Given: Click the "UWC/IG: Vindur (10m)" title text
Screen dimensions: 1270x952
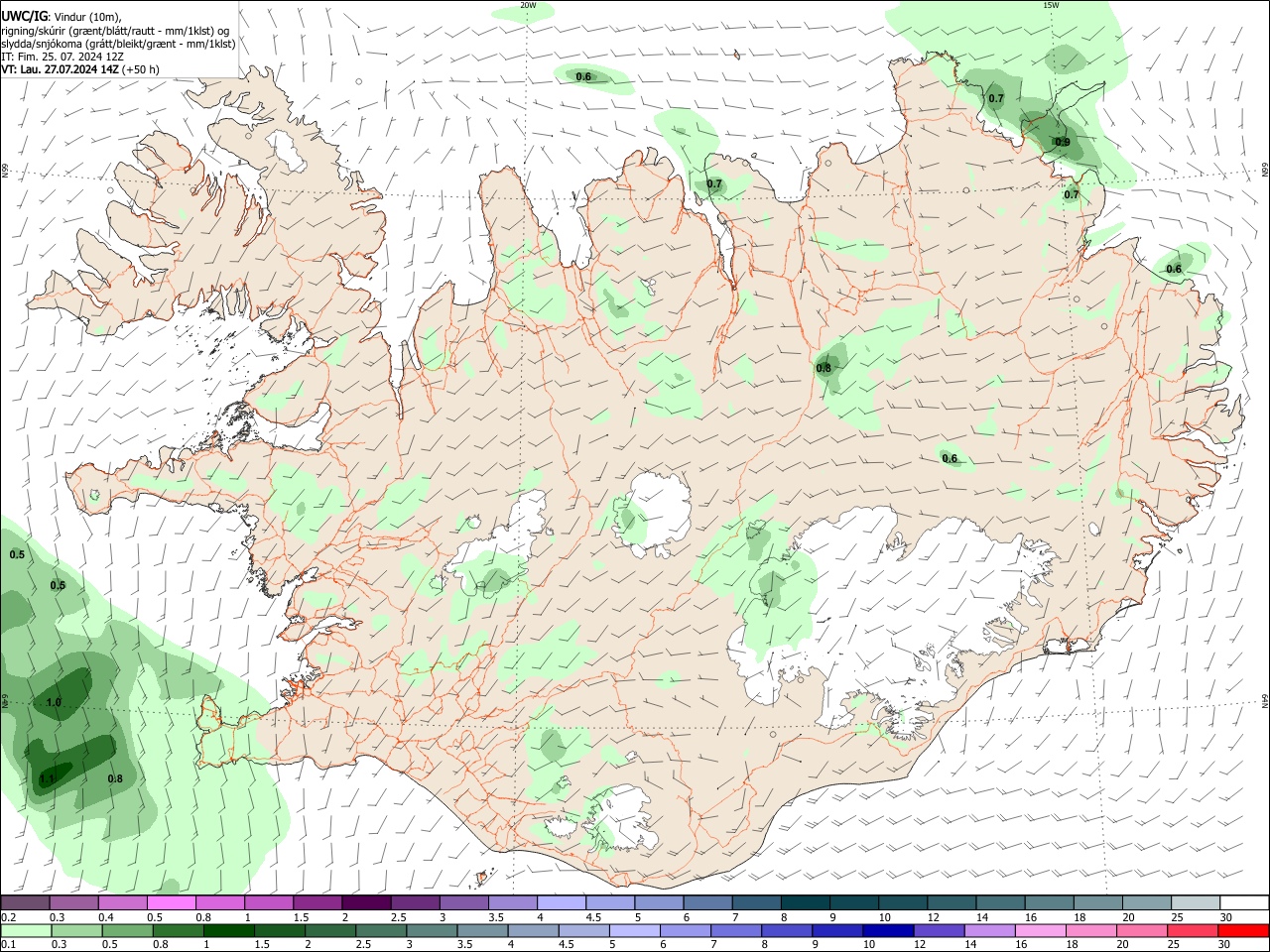Looking at the screenshot, I should [62, 17].
